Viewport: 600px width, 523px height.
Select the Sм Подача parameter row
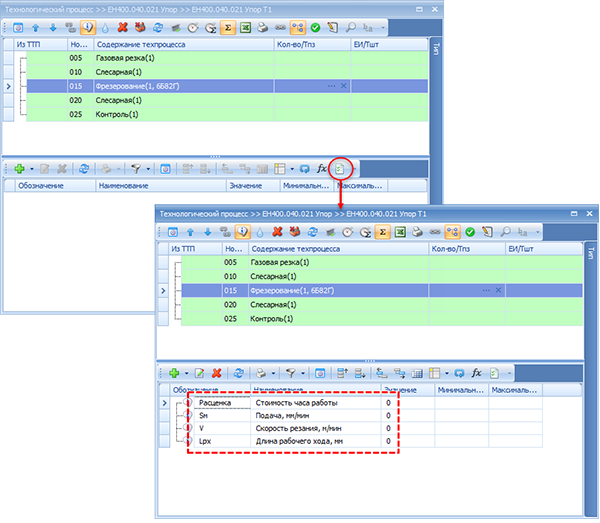(368, 415)
